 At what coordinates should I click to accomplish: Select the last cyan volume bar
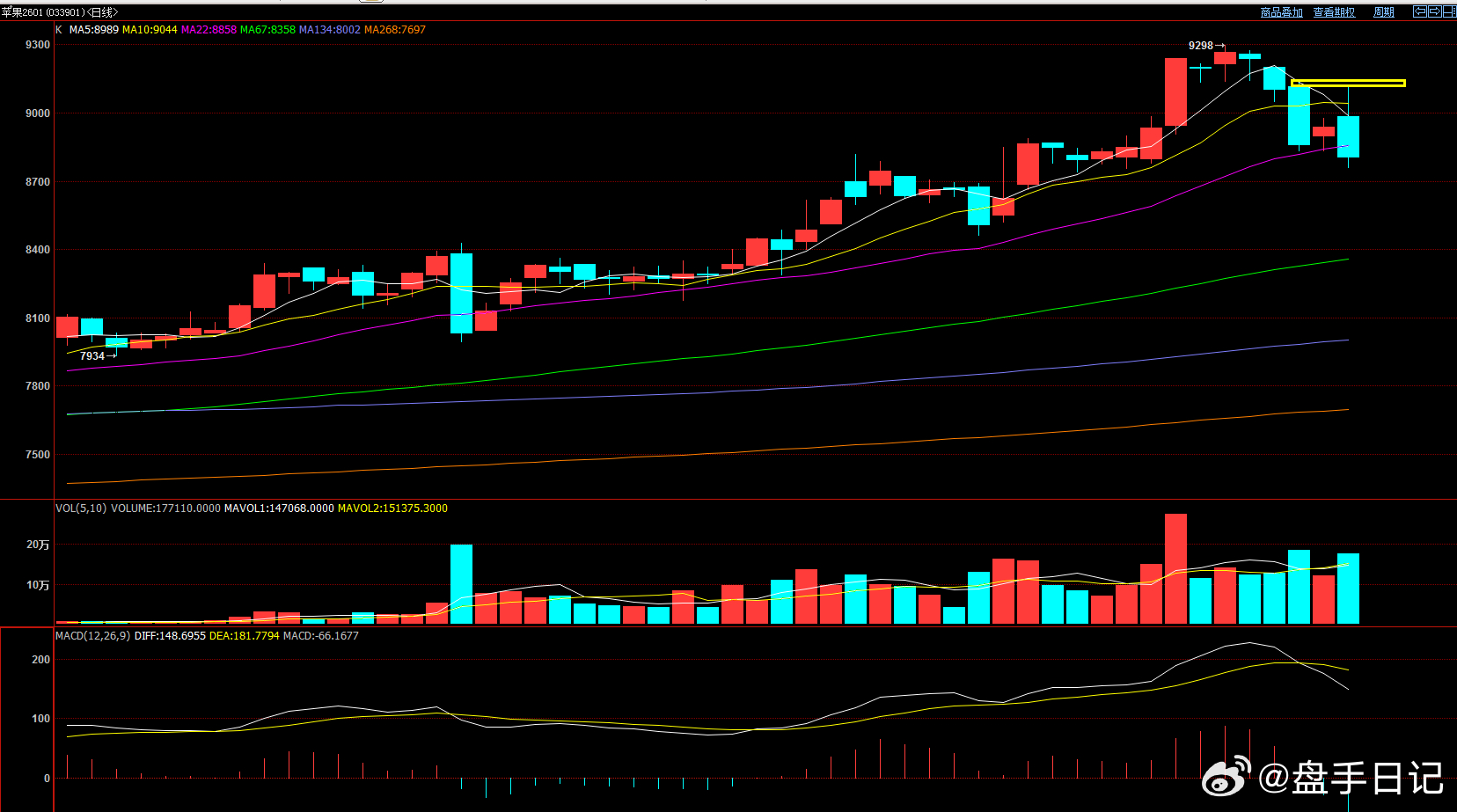pos(1348,589)
